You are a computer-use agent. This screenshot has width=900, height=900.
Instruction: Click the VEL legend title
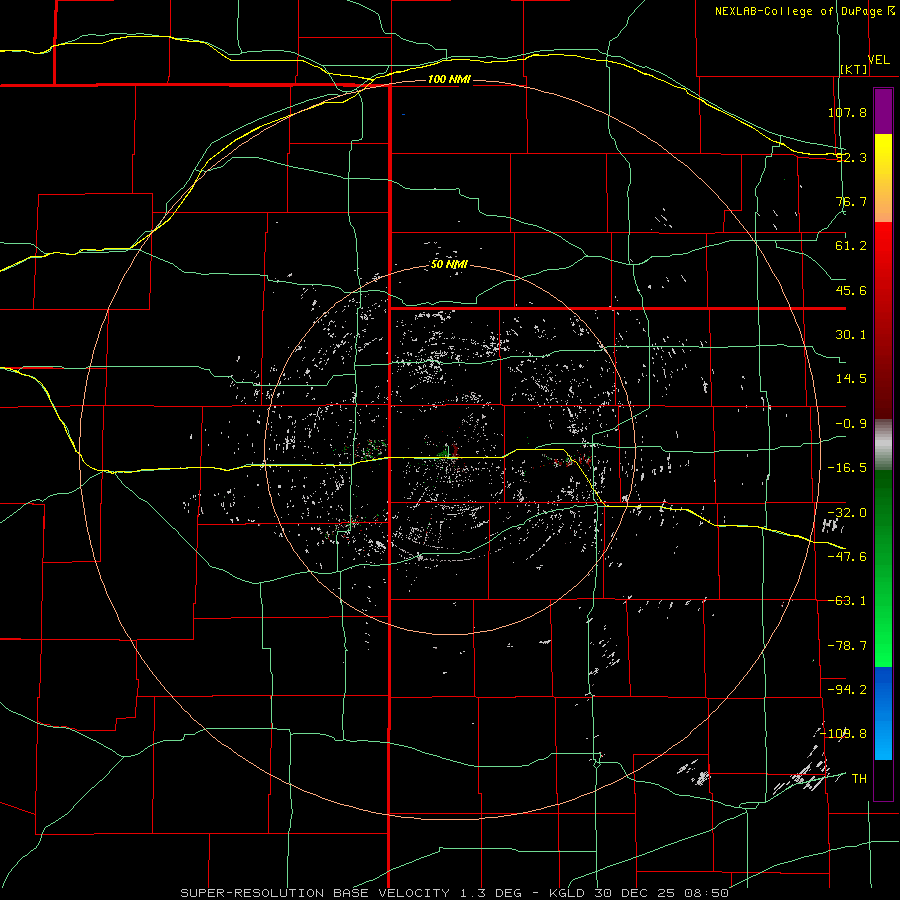tap(879, 60)
